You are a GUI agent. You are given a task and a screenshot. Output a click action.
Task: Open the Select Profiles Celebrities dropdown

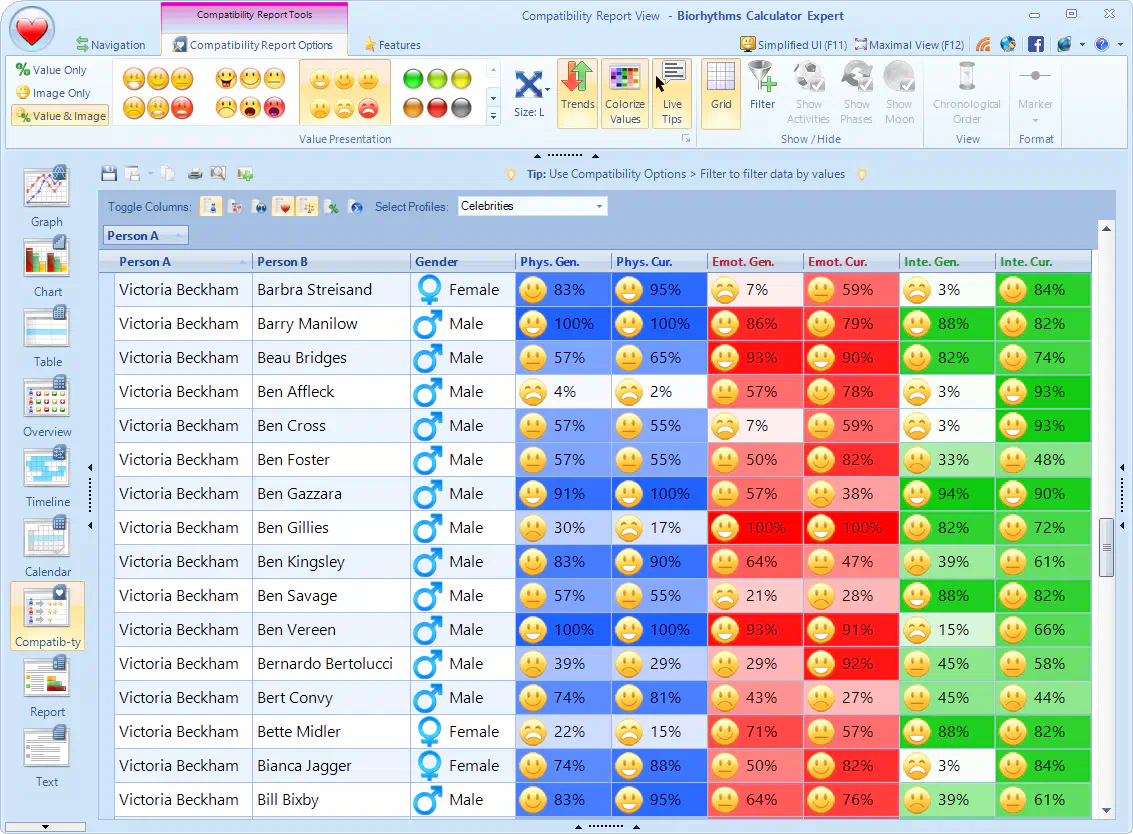(533, 206)
